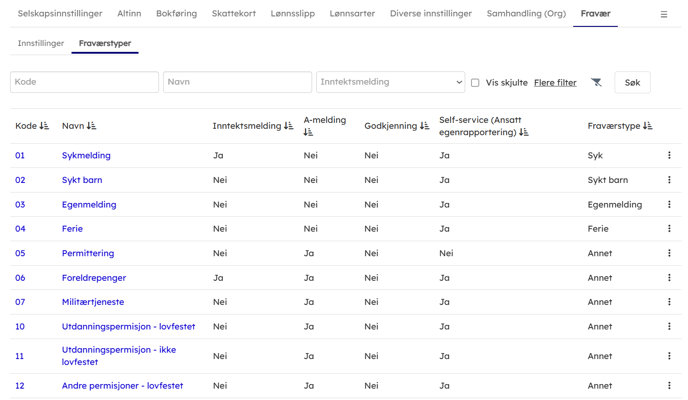Sort table by Kode column icon
This screenshot has width=688, height=400.
tap(44, 127)
